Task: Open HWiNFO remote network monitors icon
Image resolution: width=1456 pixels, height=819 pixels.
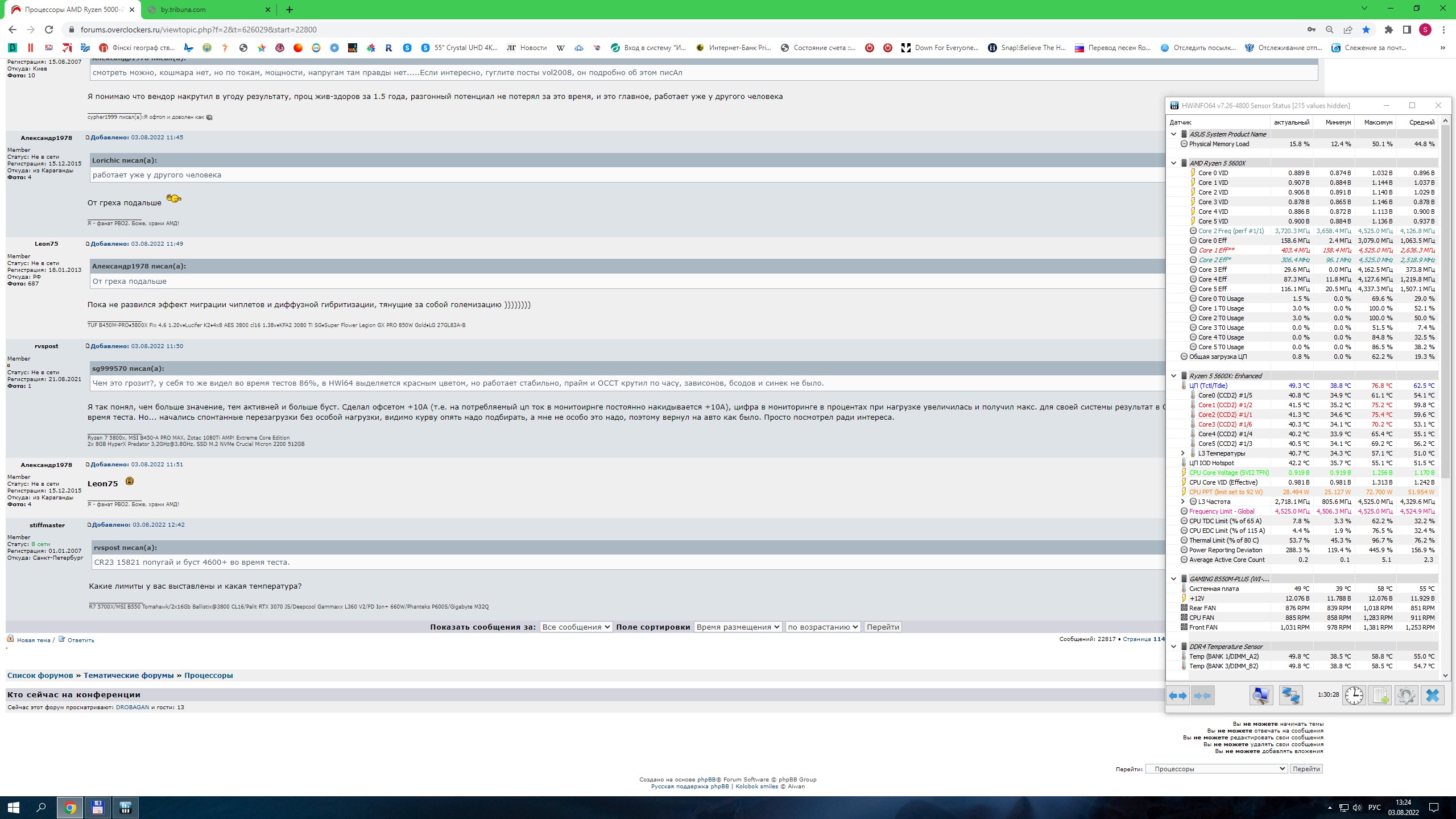Action: [1290, 696]
